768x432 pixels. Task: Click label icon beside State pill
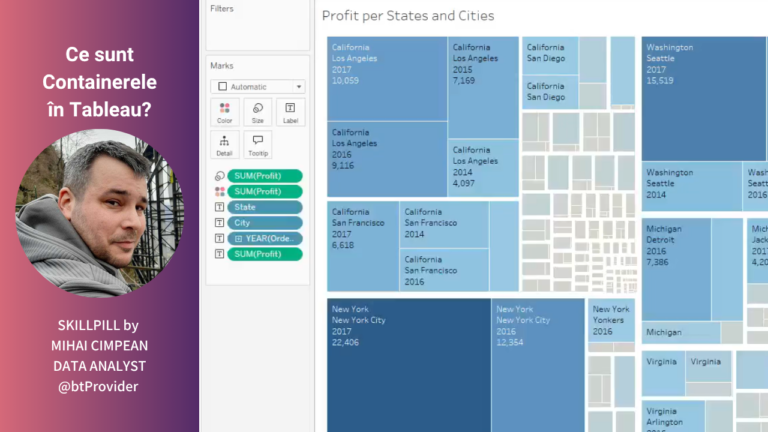pos(219,207)
